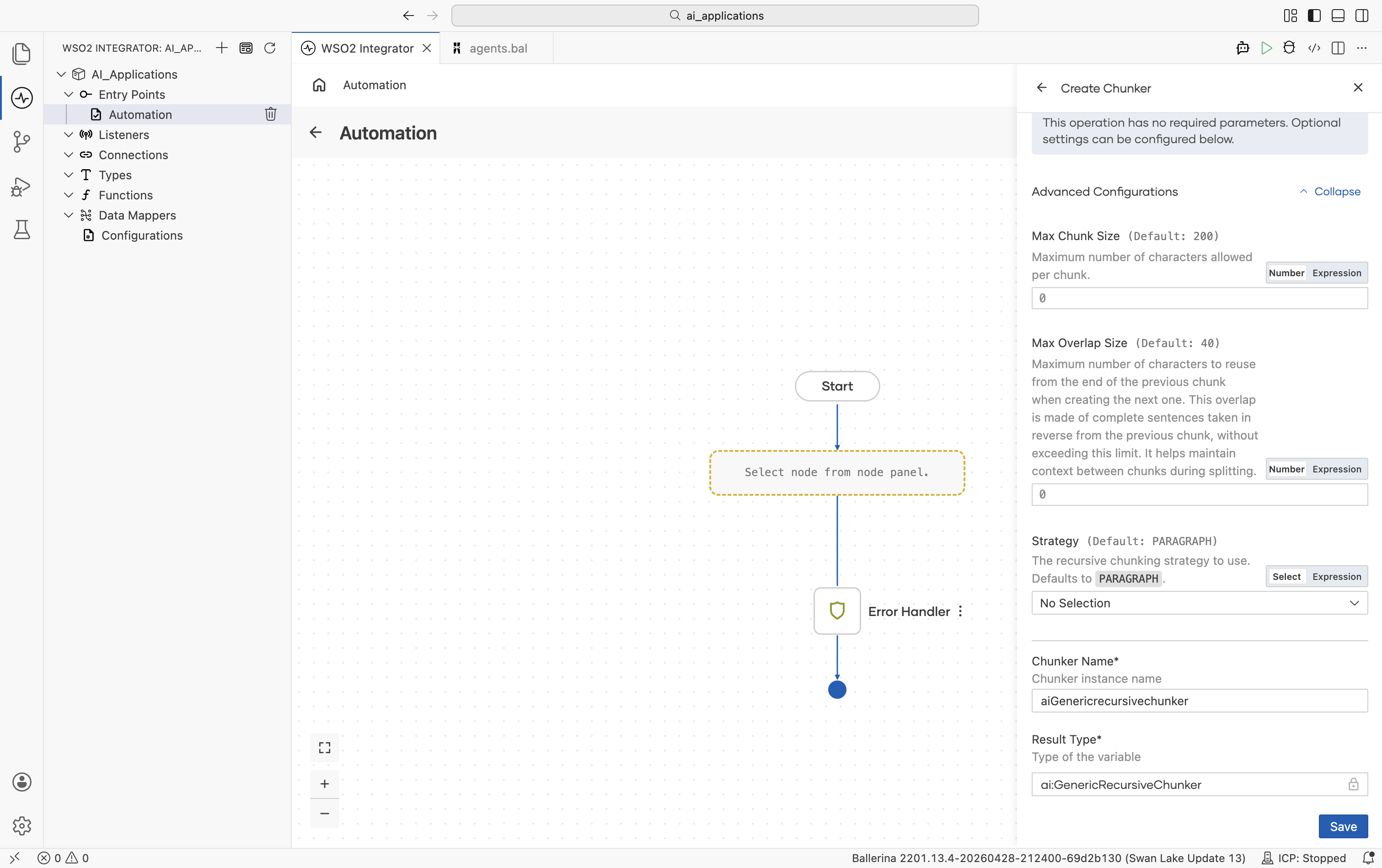Collapse AI_Applications tree root
This screenshot has height=868, width=1382.
pos(61,74)
